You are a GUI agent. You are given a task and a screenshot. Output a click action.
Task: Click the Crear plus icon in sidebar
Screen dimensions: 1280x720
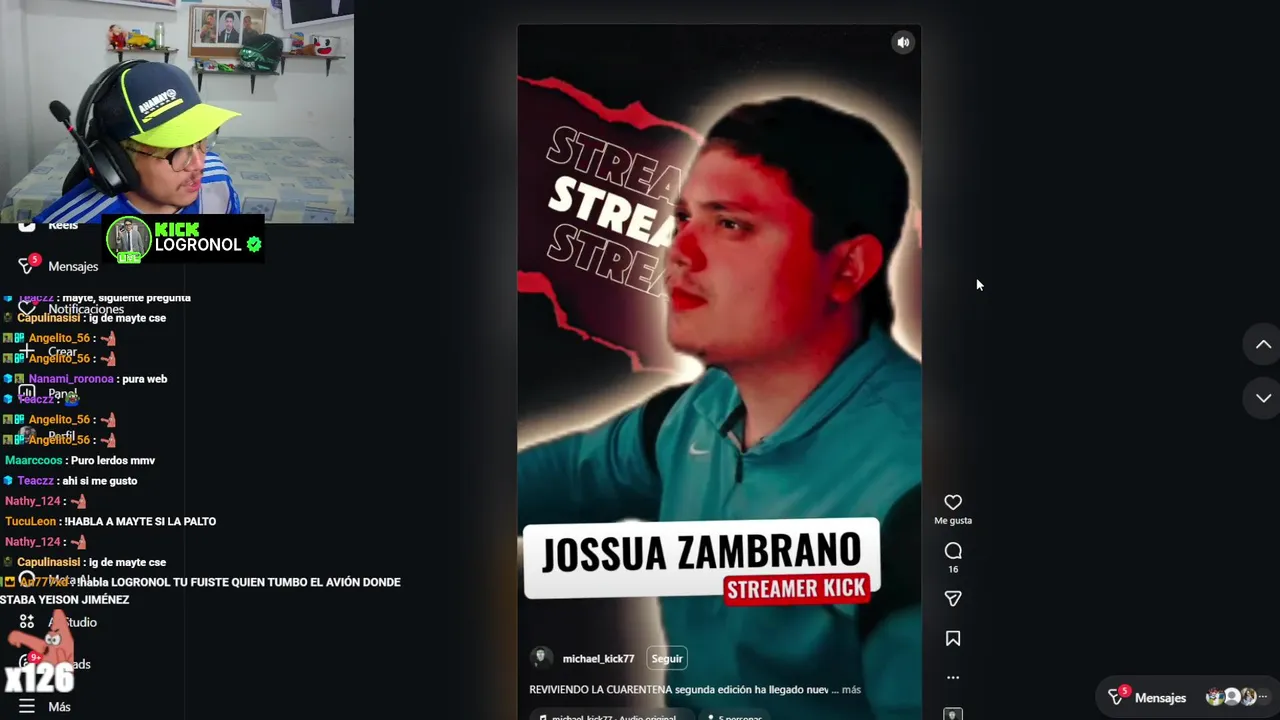tap(27, 352)
